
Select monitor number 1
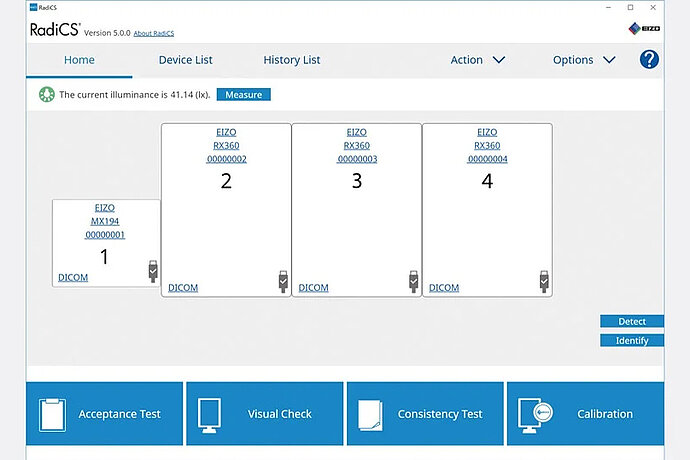pos(104,257)
